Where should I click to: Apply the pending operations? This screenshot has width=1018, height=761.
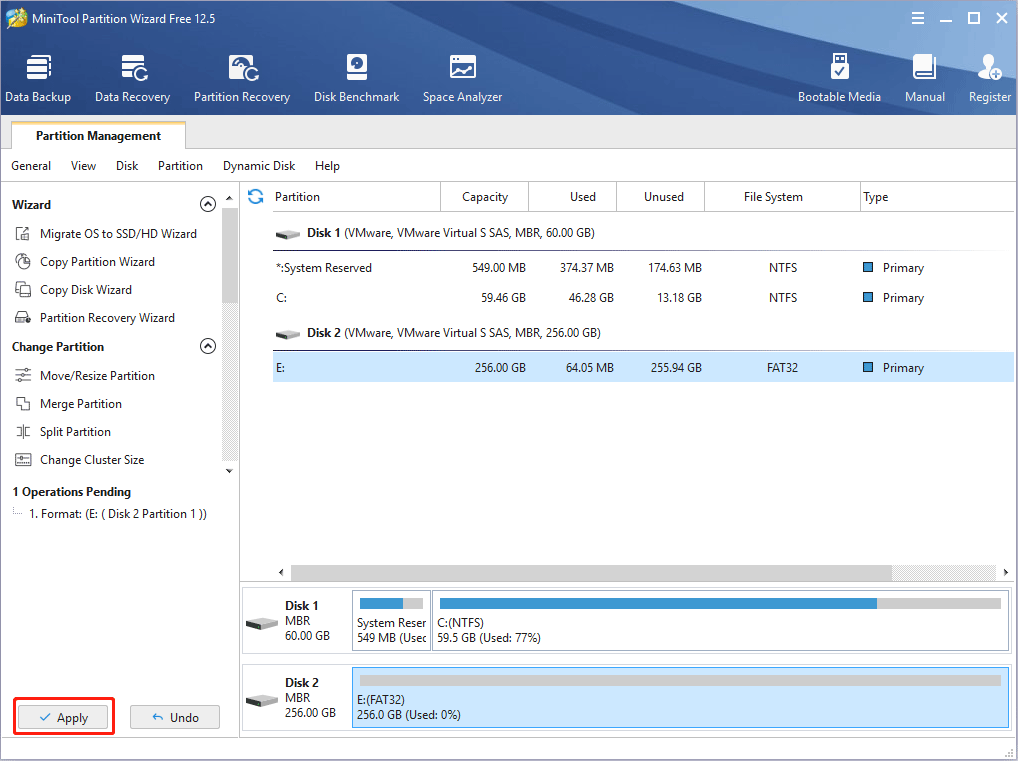63,717
